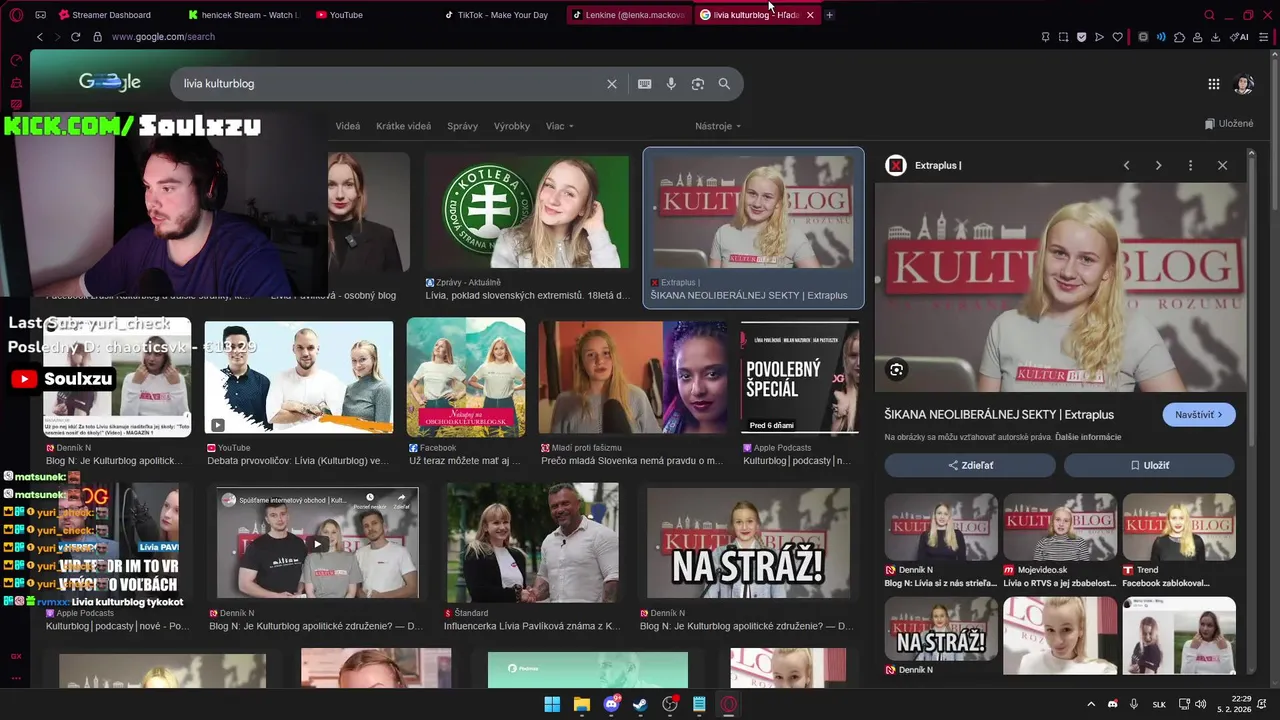
Task: Open the tab search magnifier in title bar
Action: pyautogui.click(x=1209, y=15)
